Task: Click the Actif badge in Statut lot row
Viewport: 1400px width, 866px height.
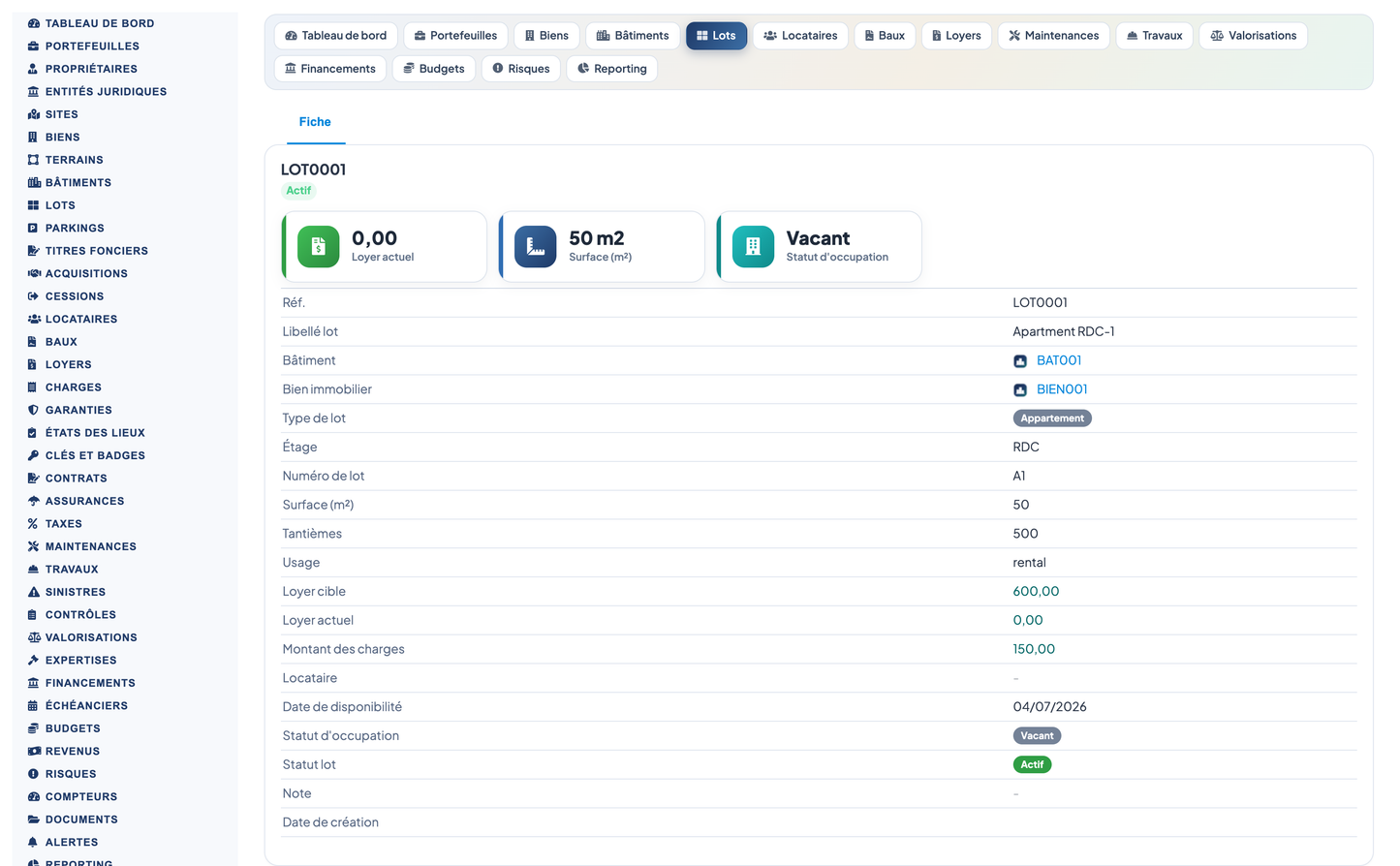Action: [1032, 765]
